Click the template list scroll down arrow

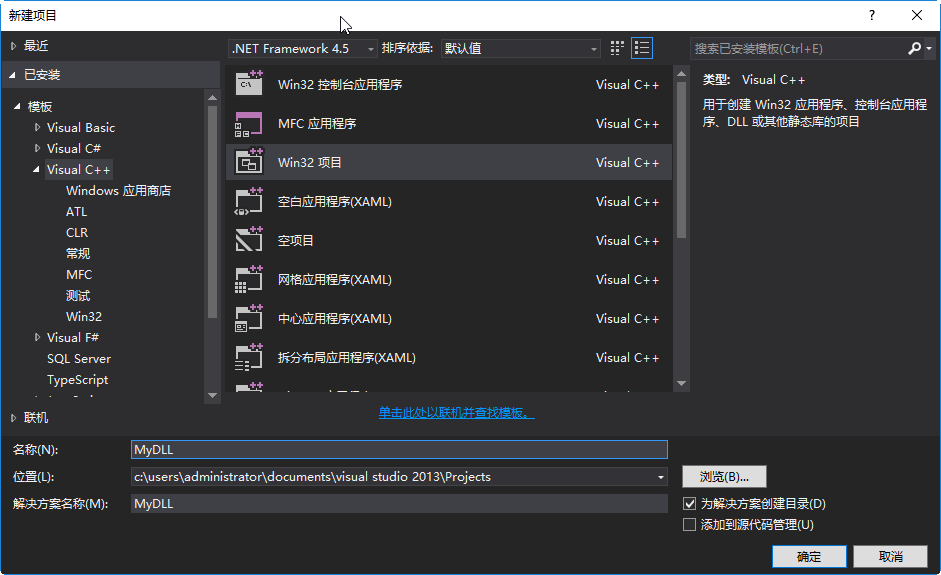681,384
